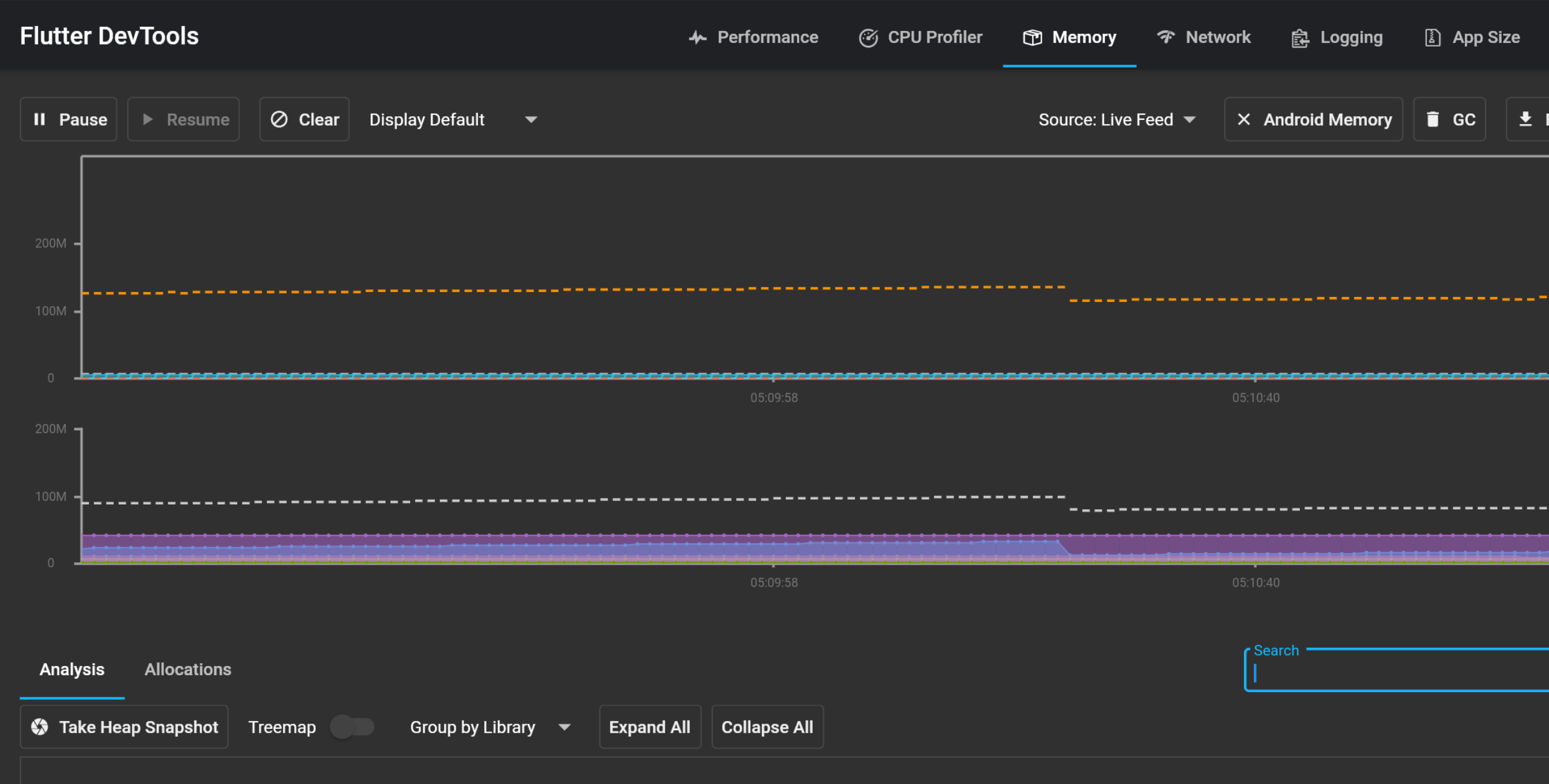1549x784 pixels.
Task: Click the Flutter DevTools title
Action: (x=109, y=36)
